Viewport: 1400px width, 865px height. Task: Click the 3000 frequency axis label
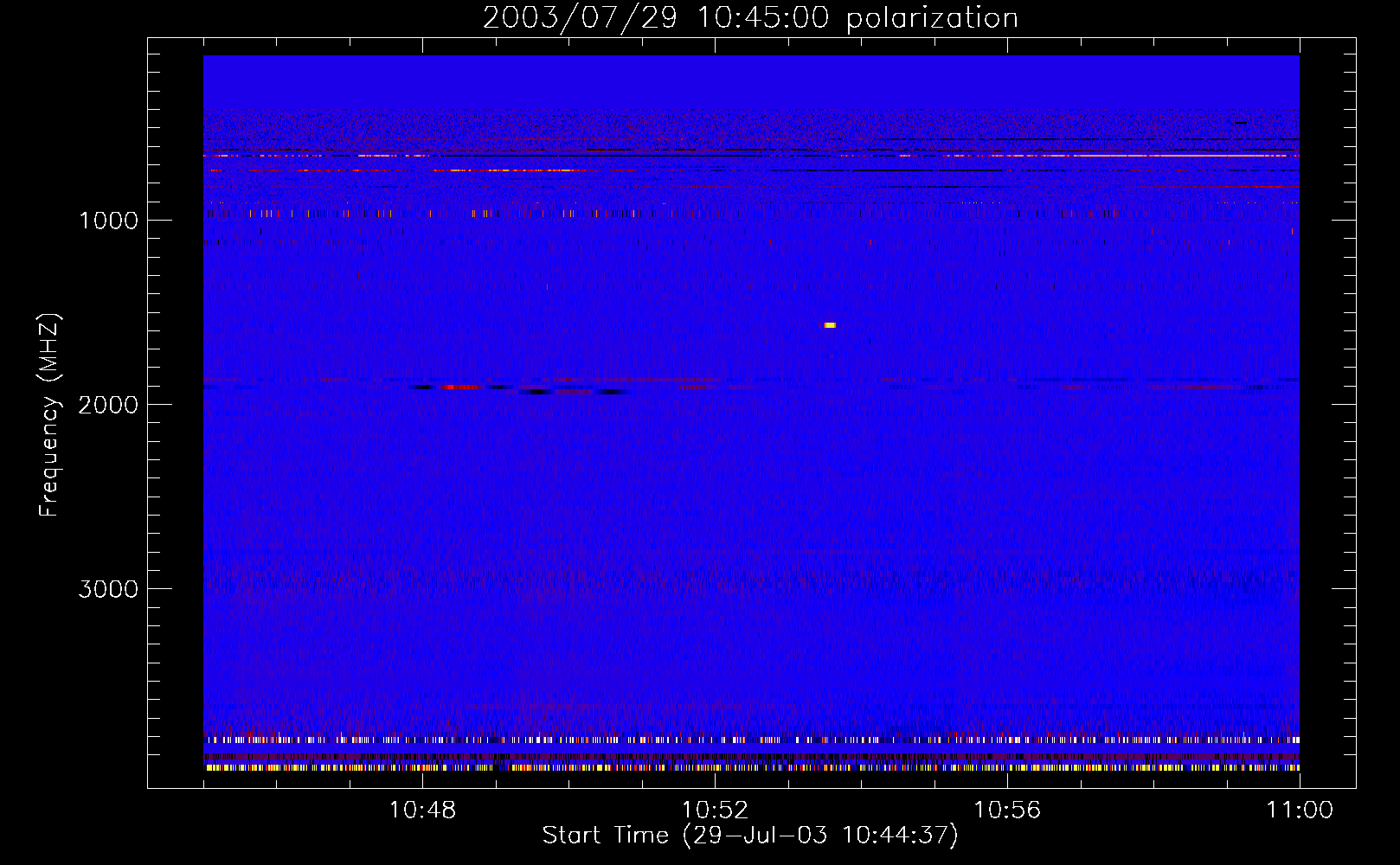point(108,589)
